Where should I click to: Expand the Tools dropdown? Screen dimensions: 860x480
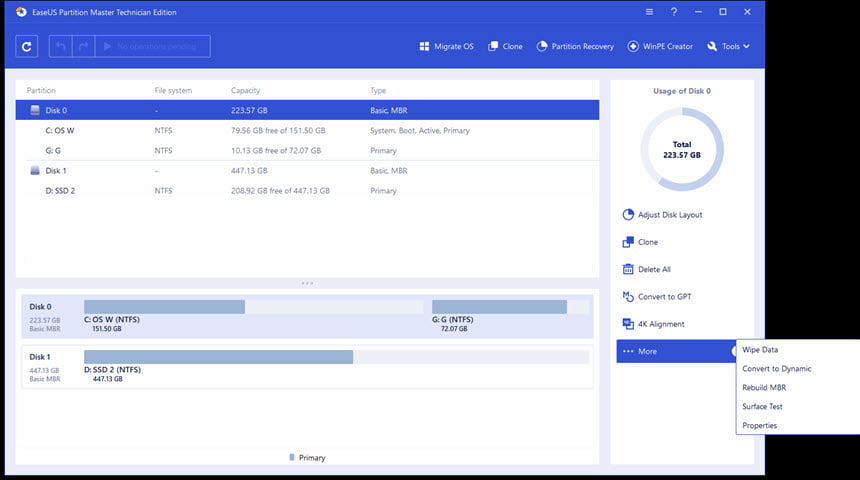[x=728, y=47]
